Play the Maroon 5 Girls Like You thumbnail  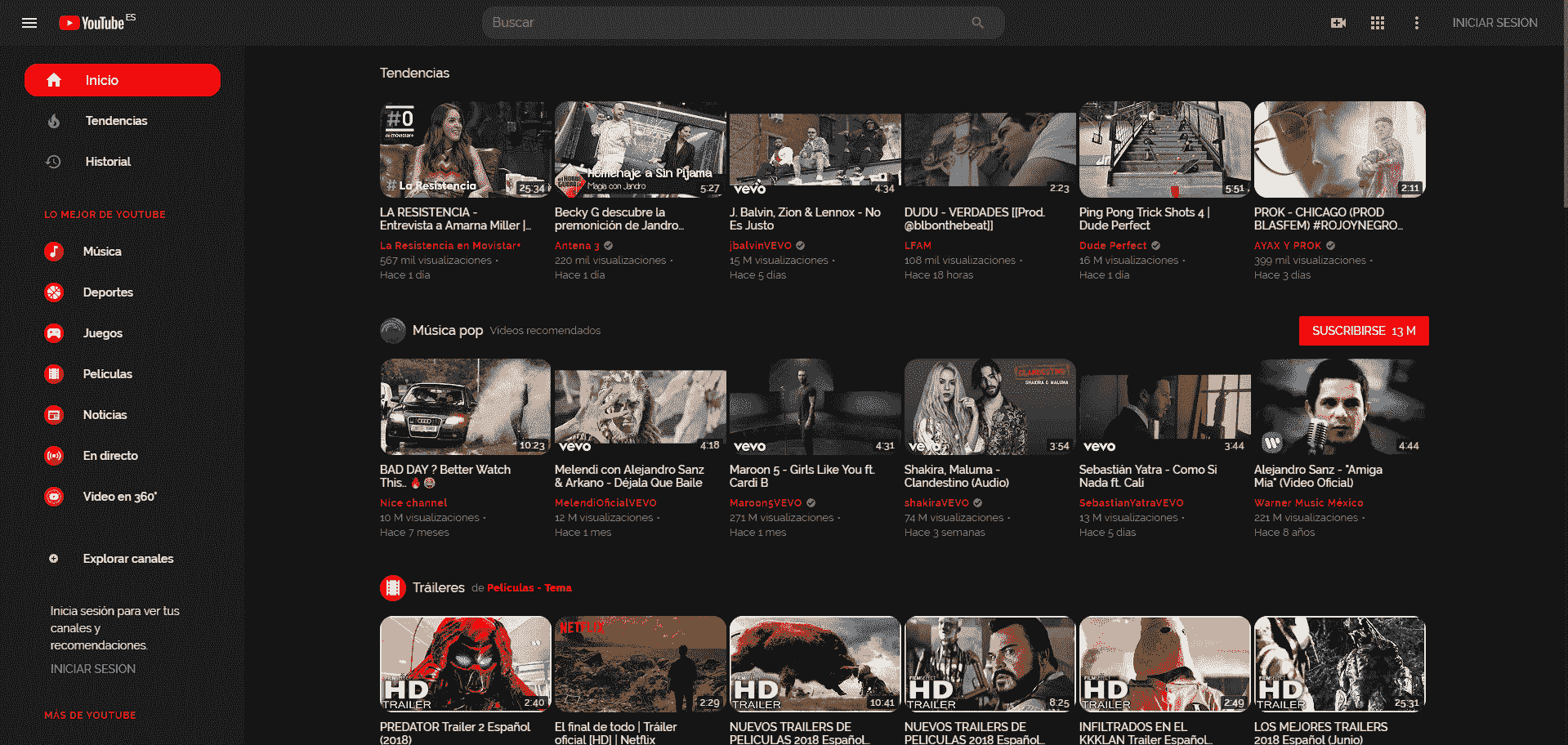[815, 407]
